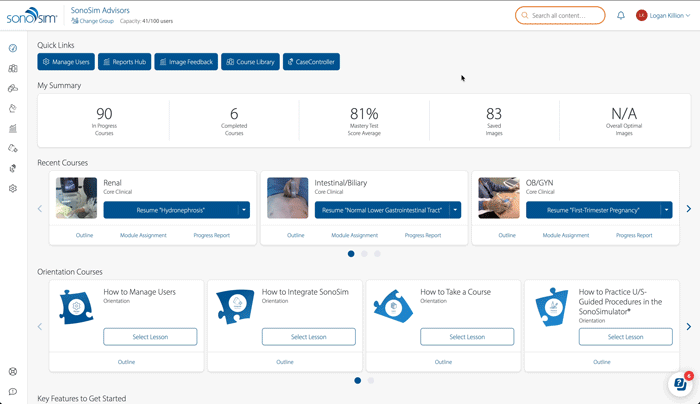
Task: Show previous Orientation Courses with left arrow
Action: [40, 327]
